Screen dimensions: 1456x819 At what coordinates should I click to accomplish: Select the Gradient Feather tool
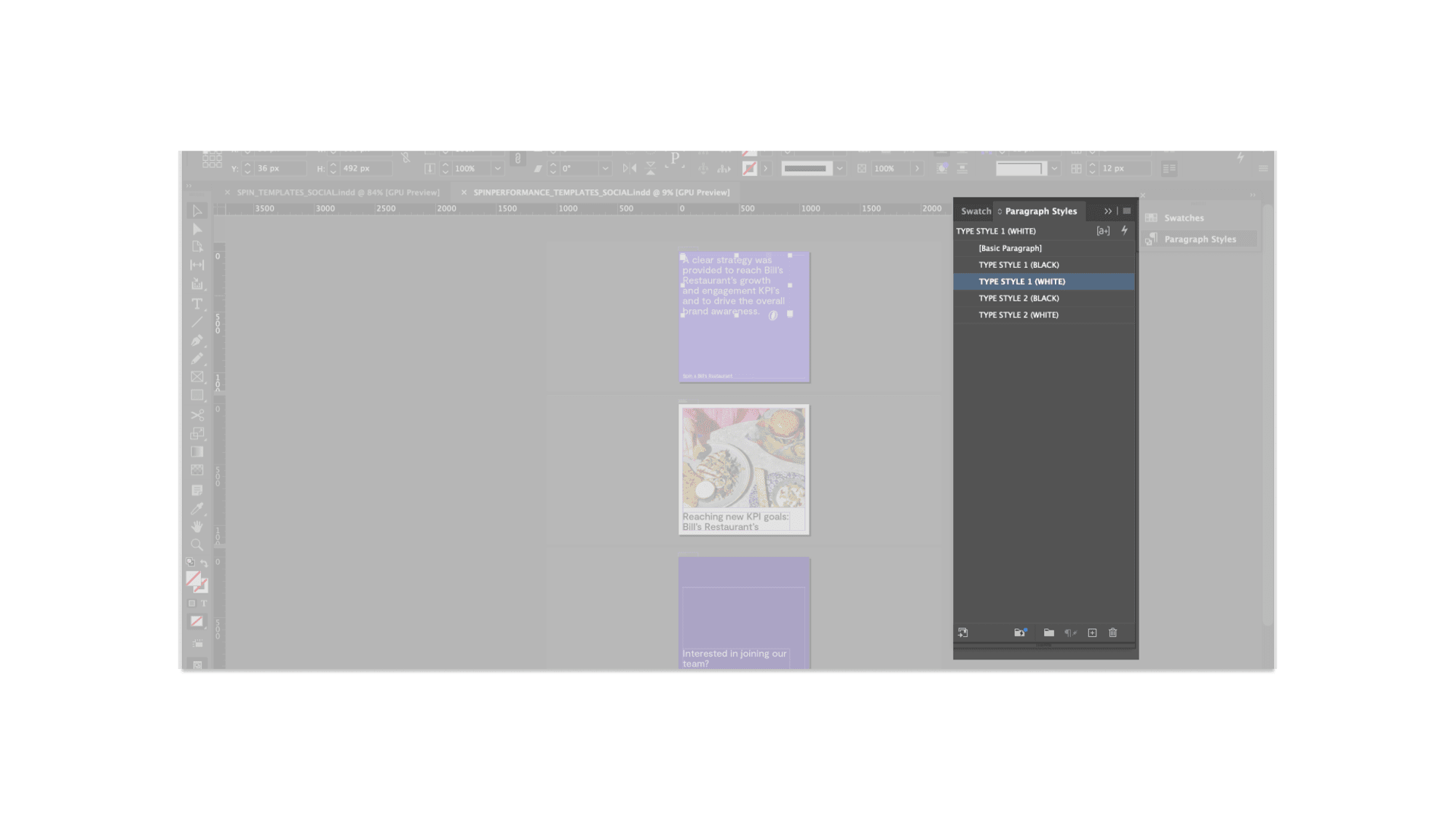click(x=197, y=470)
